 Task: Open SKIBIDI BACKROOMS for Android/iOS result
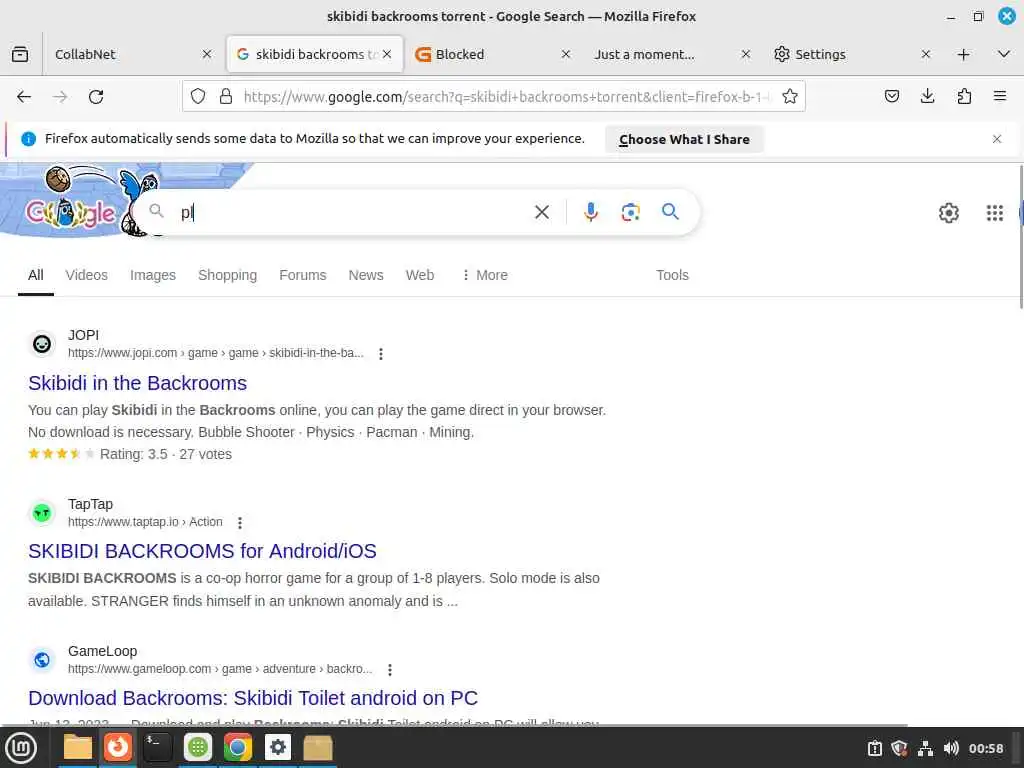[202, 551]
